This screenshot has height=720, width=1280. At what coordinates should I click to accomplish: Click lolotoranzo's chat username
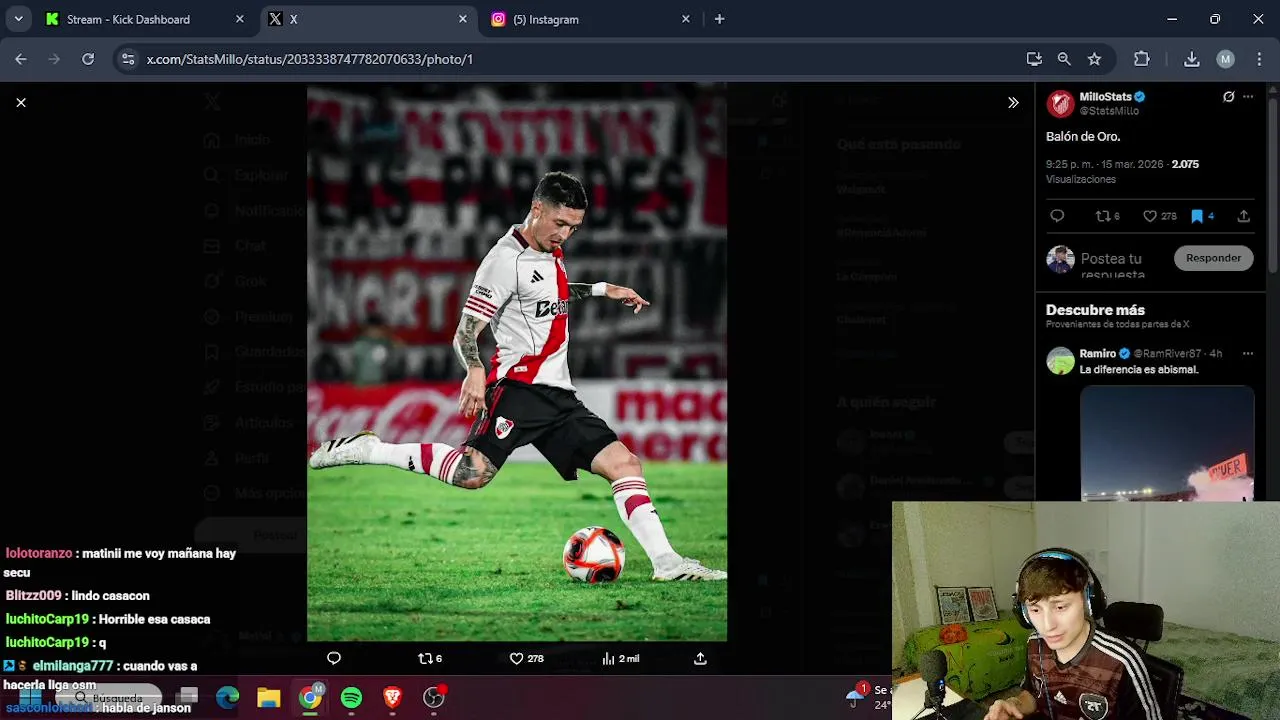click(x=39, y=553)
